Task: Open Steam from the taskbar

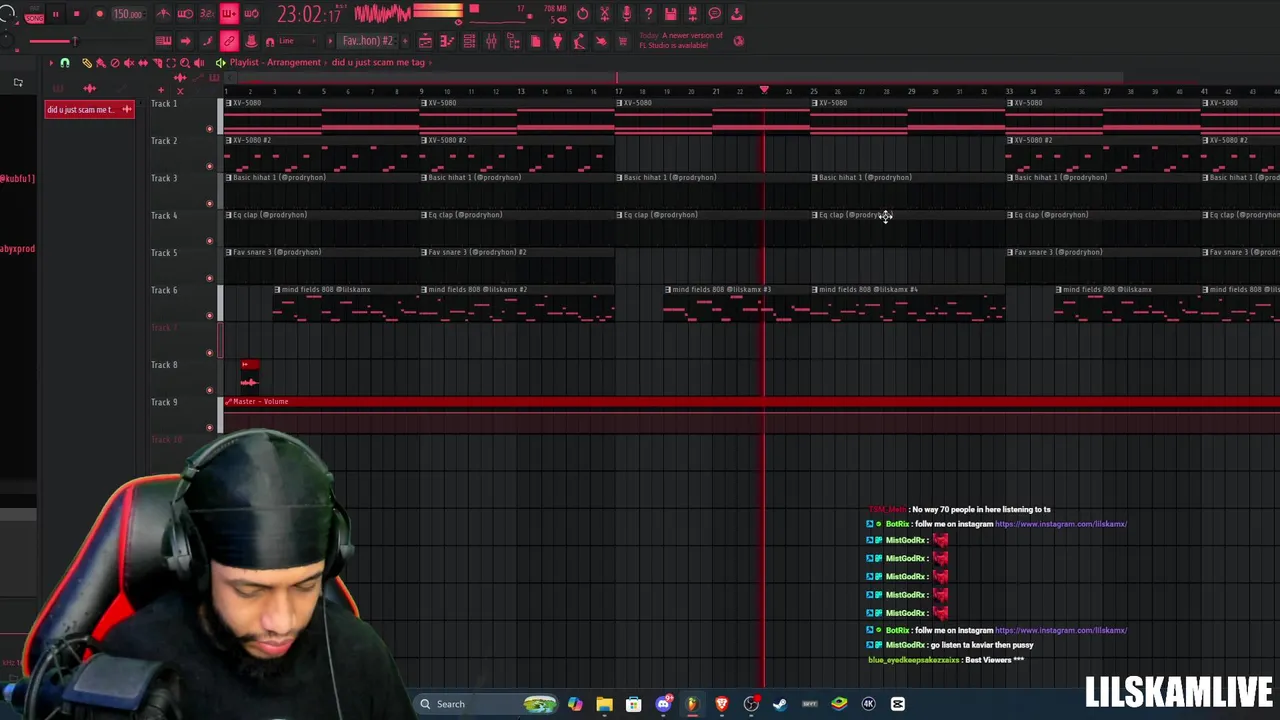Action: pos(780,704)
